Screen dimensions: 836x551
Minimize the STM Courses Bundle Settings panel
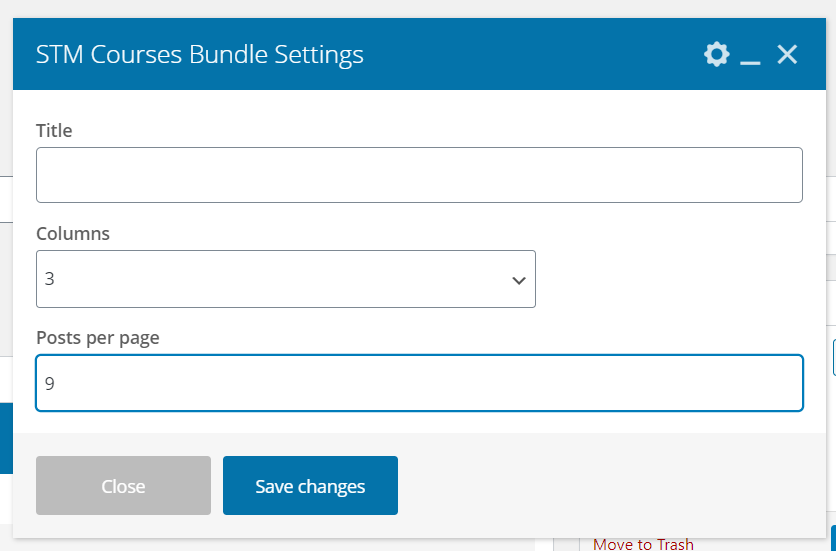750,56
